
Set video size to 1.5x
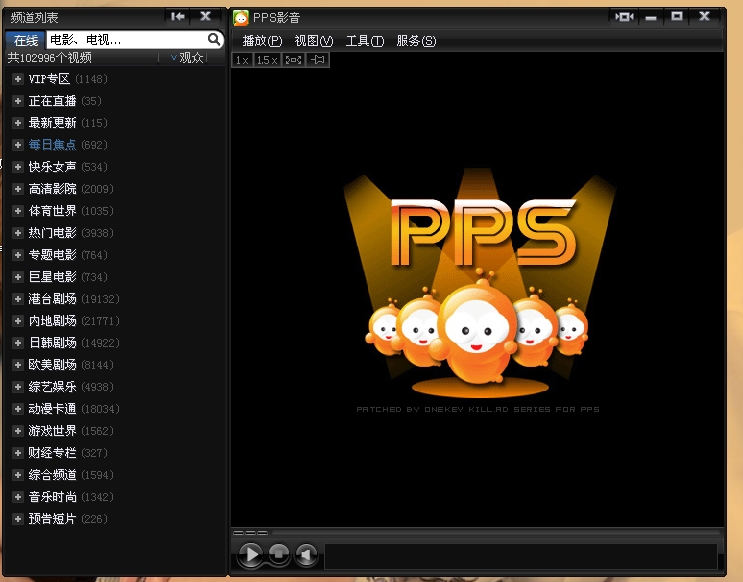(x=267, y=60)
